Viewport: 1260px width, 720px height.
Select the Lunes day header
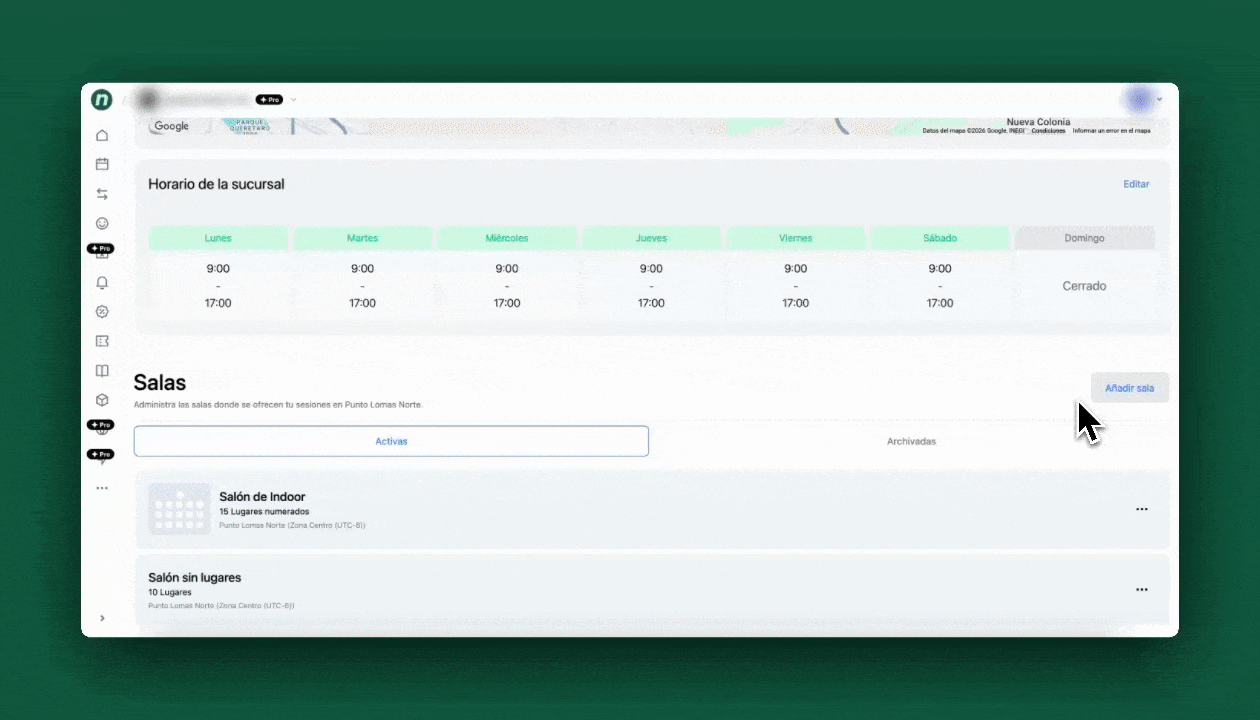tap(218, 238)
